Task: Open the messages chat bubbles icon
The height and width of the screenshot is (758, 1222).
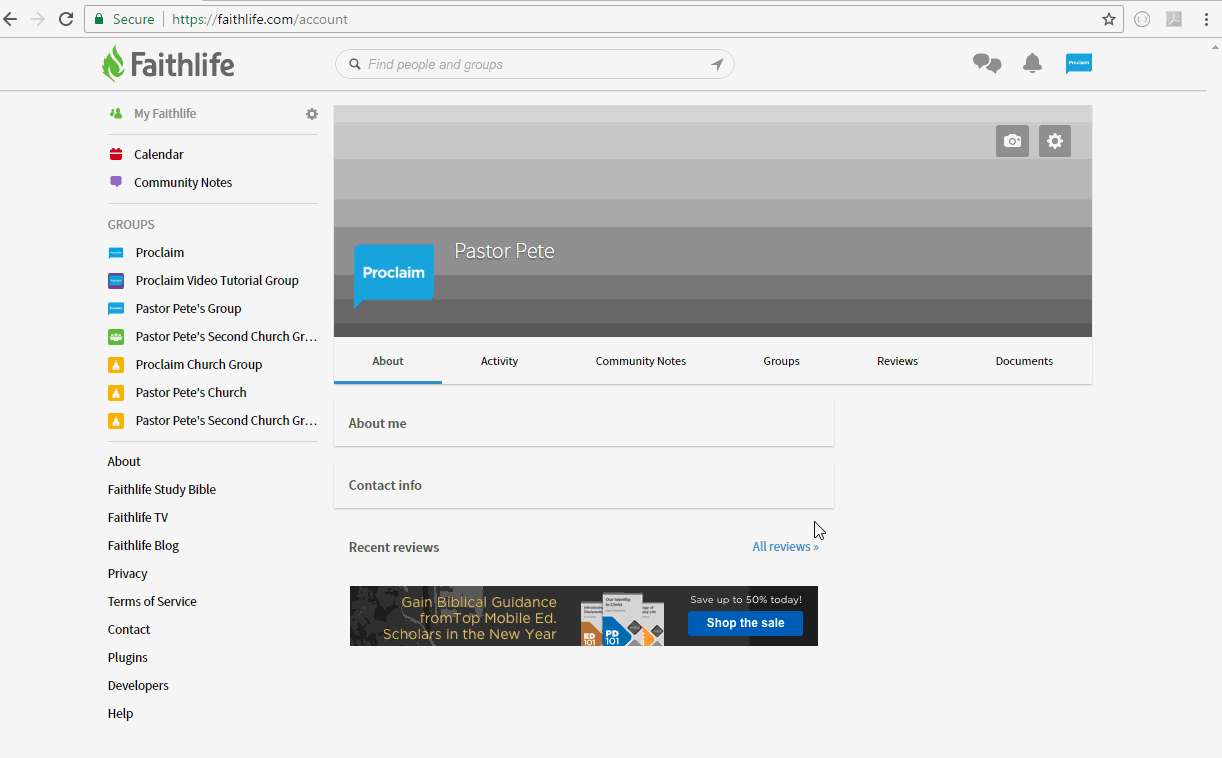Action: click(x=987, y=64)
